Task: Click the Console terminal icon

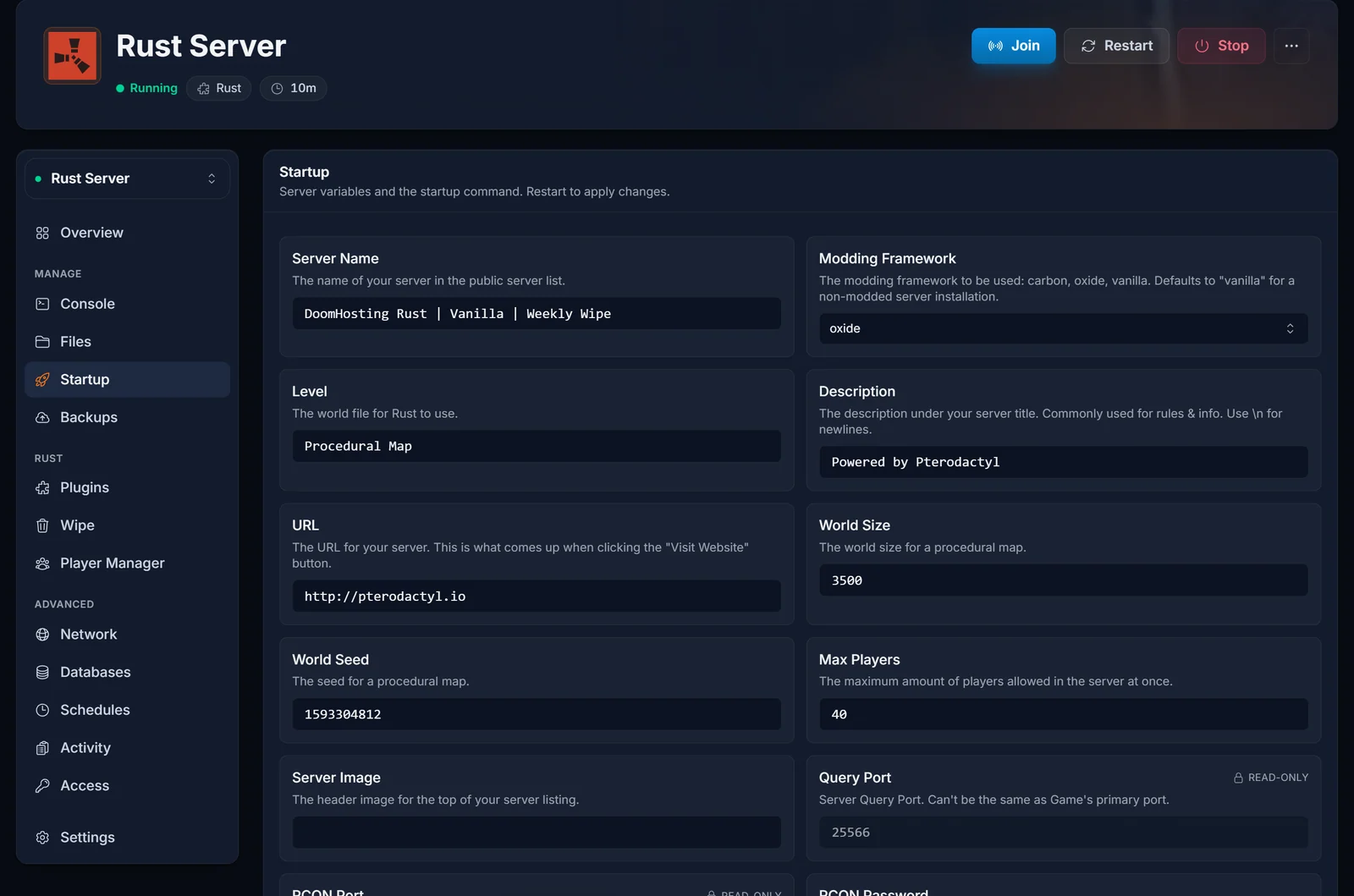Action: [x=42, y=304]
